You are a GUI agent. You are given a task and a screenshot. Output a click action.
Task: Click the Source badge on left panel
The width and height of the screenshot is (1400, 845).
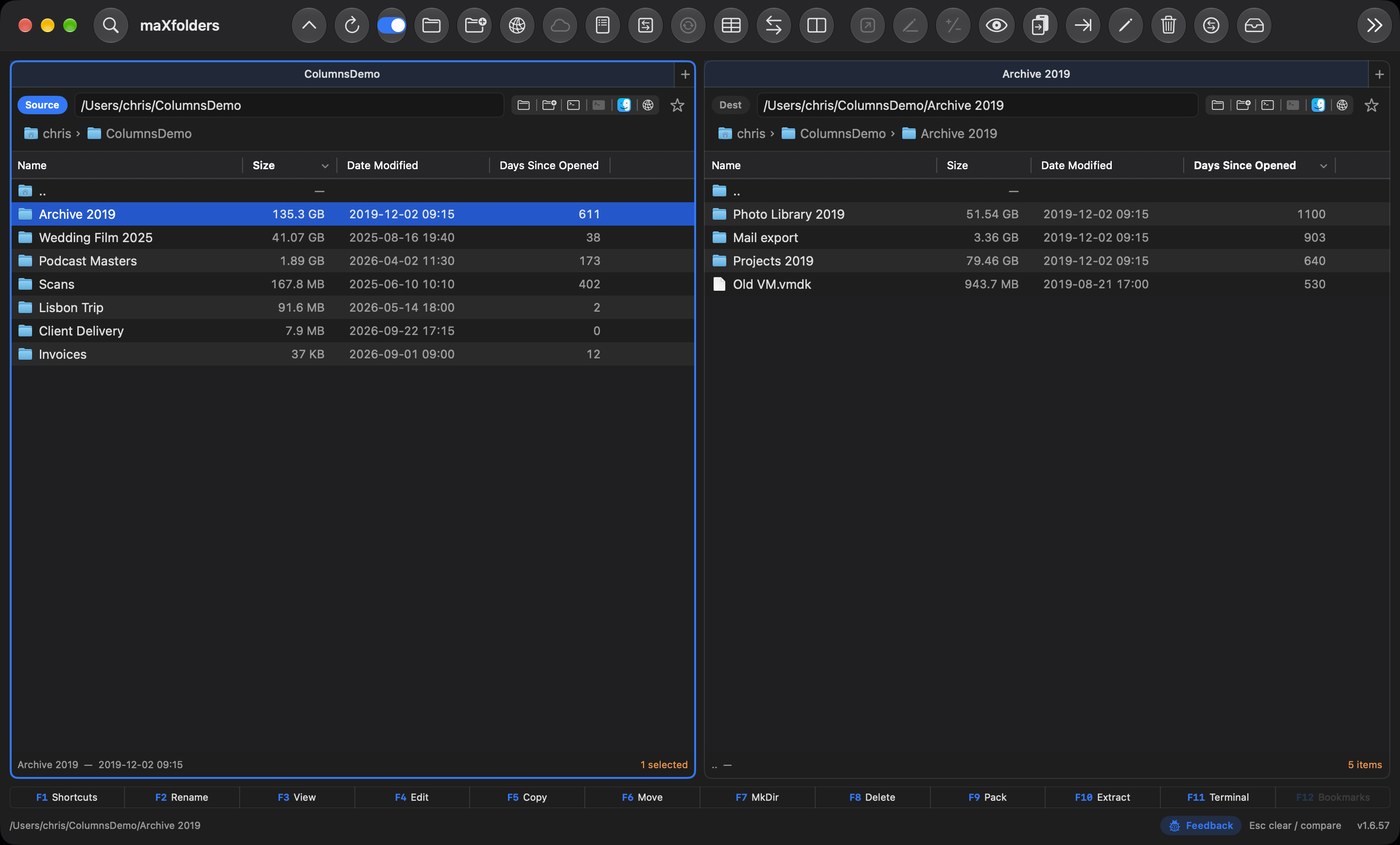click(42, 105)
